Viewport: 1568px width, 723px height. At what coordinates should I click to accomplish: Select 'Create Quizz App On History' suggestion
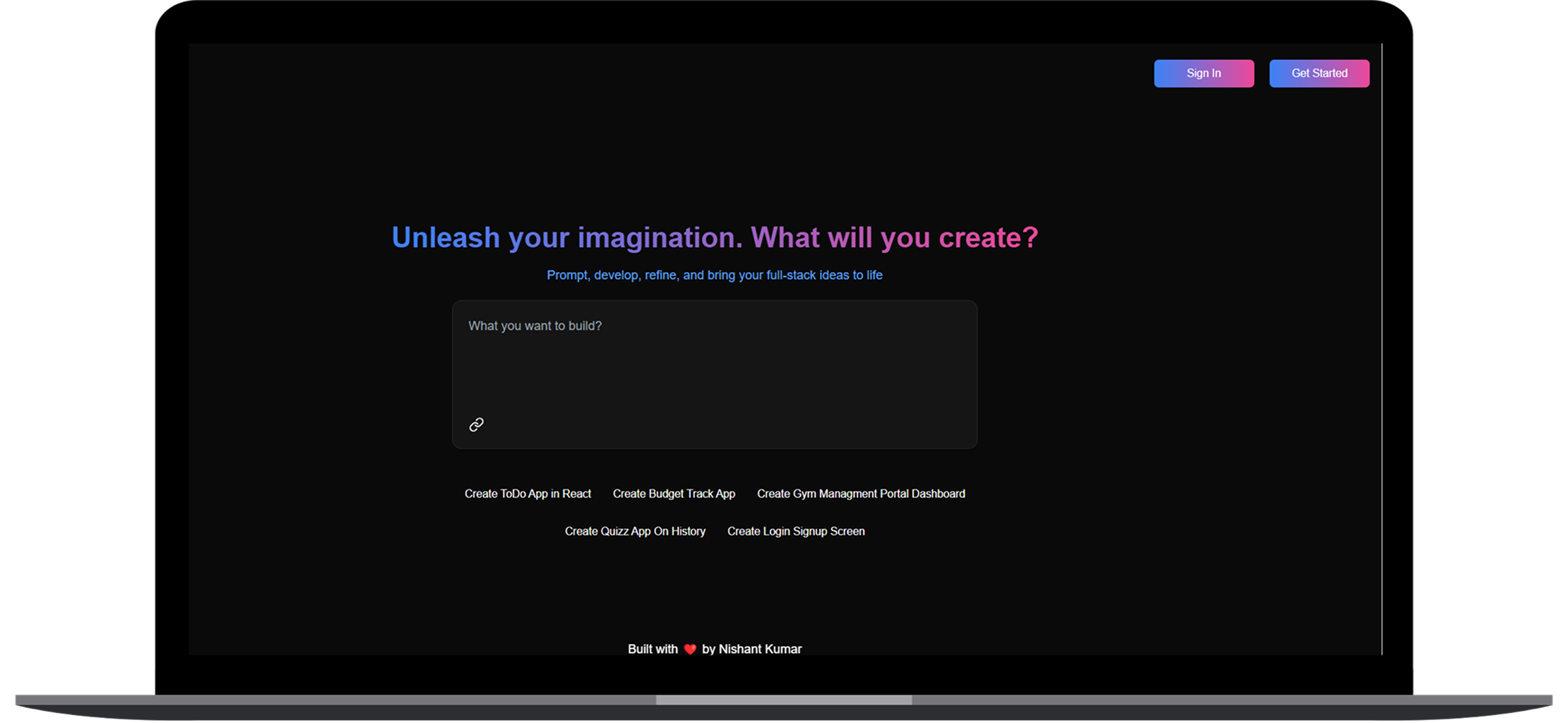635,531
